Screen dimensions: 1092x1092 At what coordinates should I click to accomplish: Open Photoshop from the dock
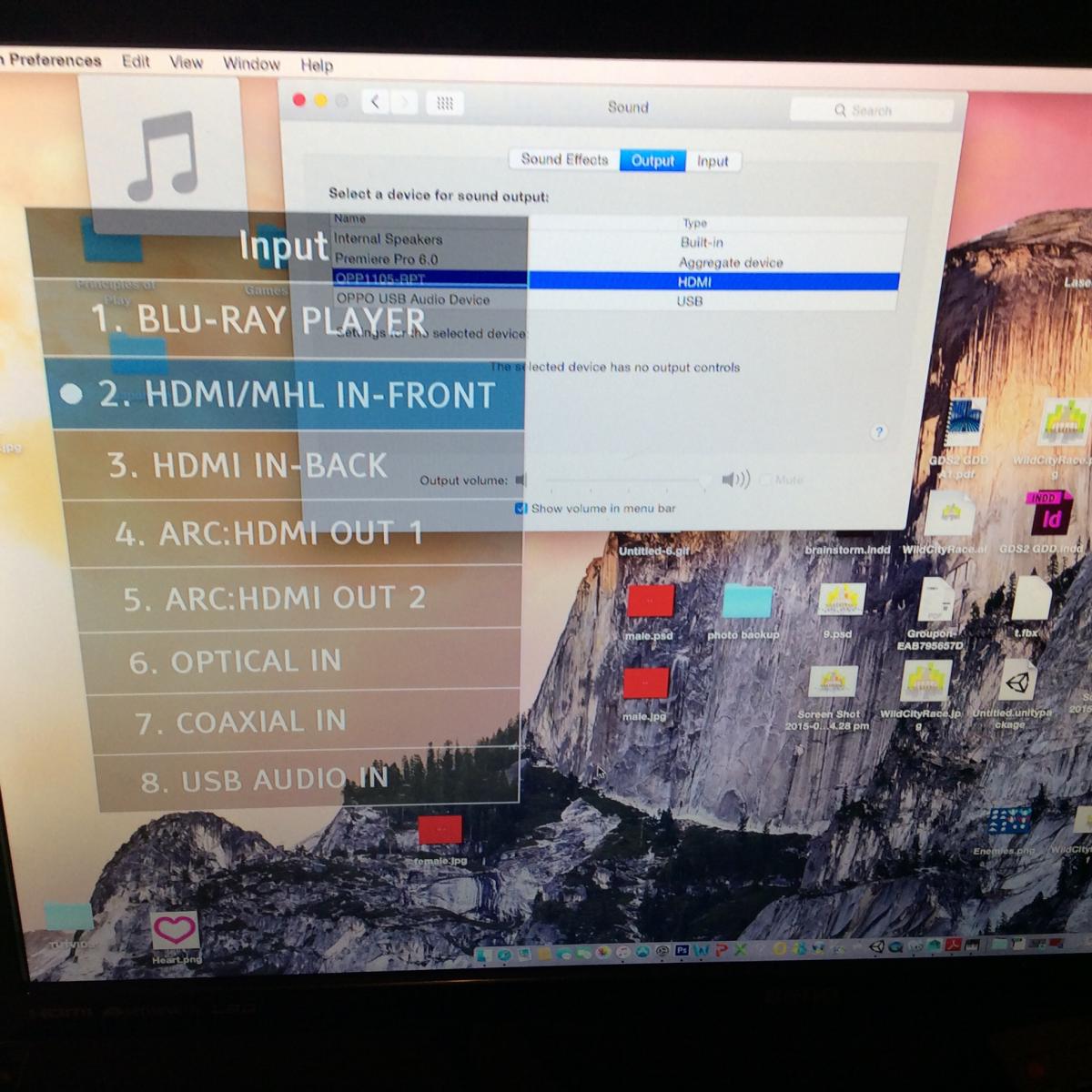pyautogui.click(x=682, y=950)
